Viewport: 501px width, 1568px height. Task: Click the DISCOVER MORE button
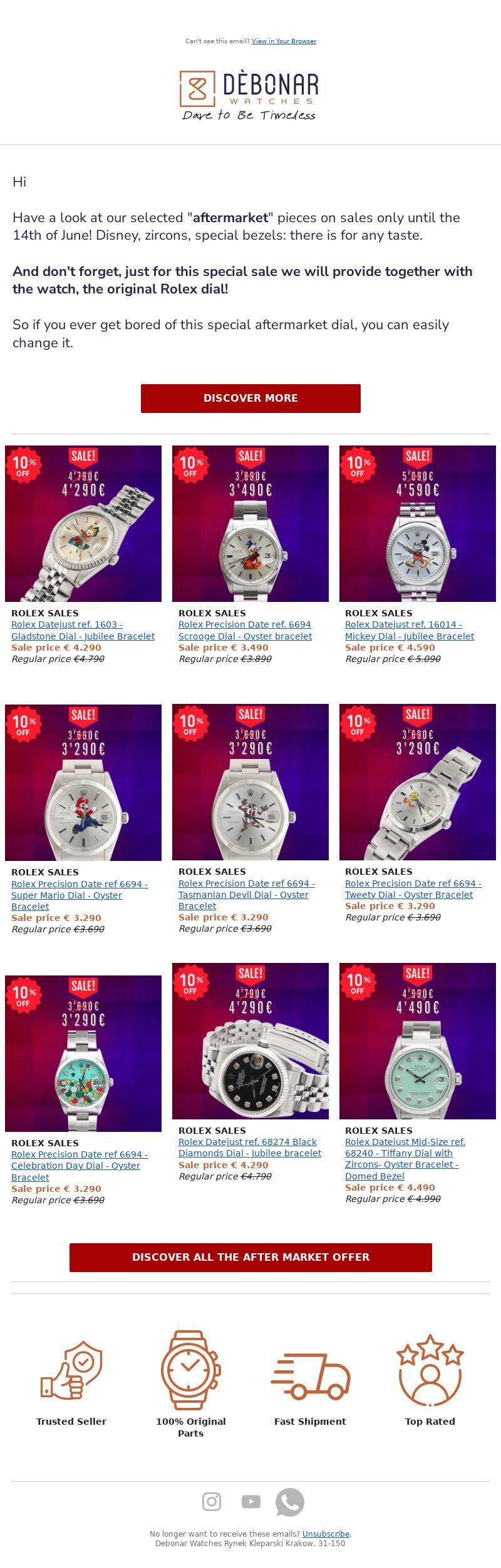[250, 398]
